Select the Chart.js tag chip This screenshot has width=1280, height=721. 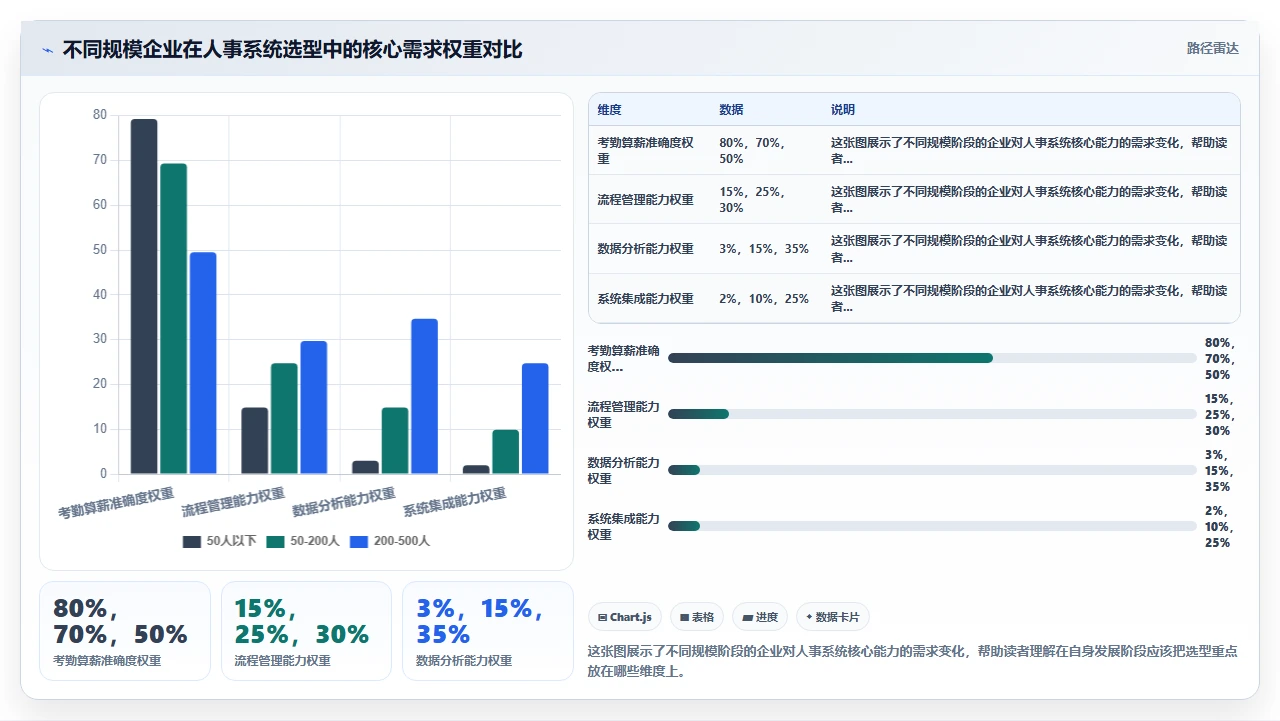coord(624,617)
